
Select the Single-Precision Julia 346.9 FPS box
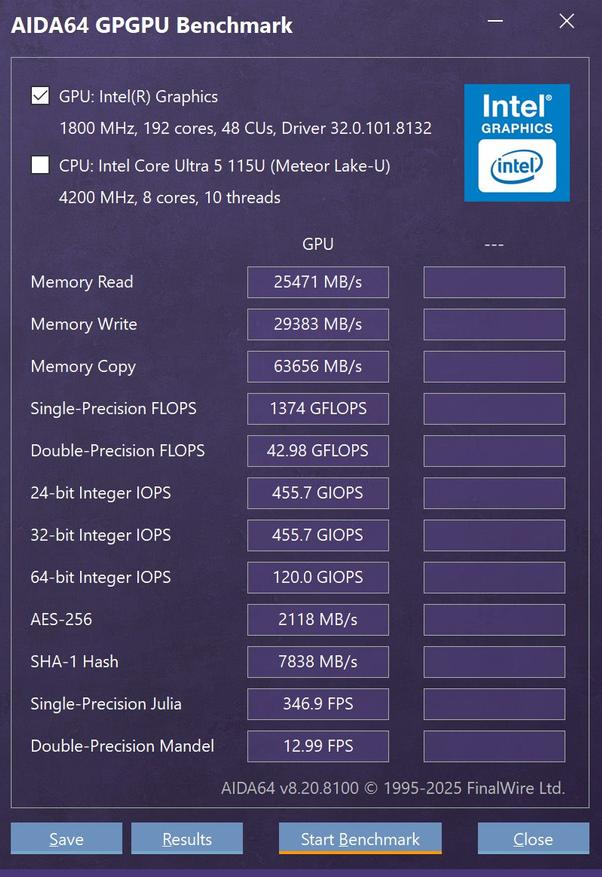tap(318, 703)
